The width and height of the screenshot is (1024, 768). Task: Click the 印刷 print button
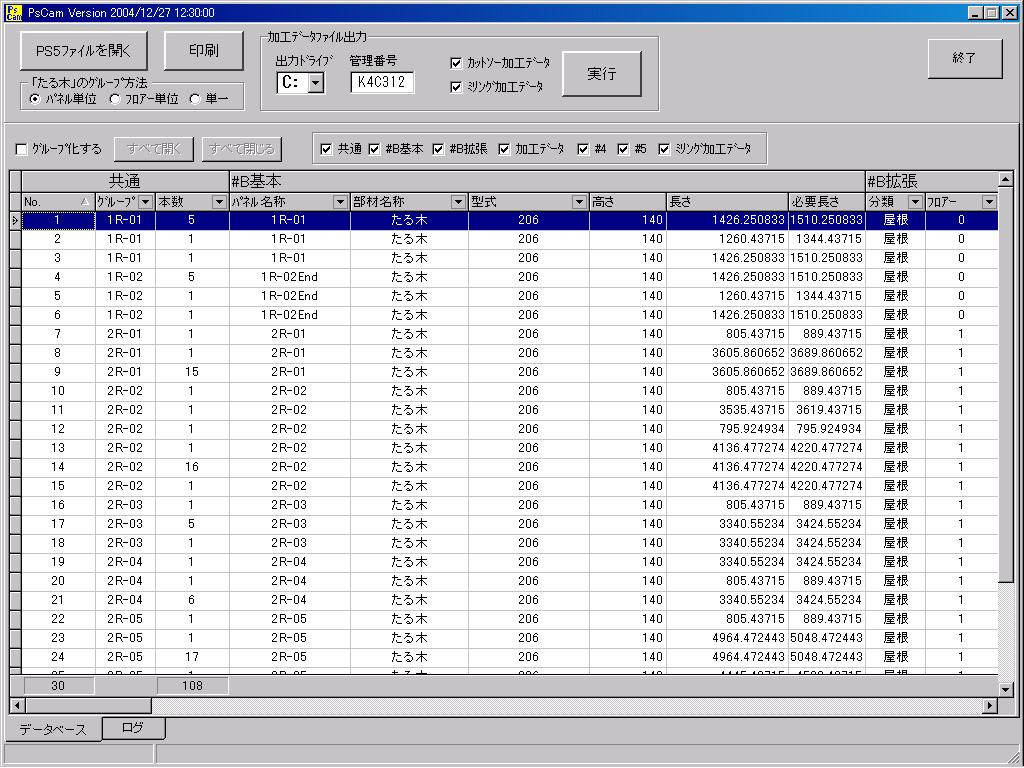tap(203, 50)
